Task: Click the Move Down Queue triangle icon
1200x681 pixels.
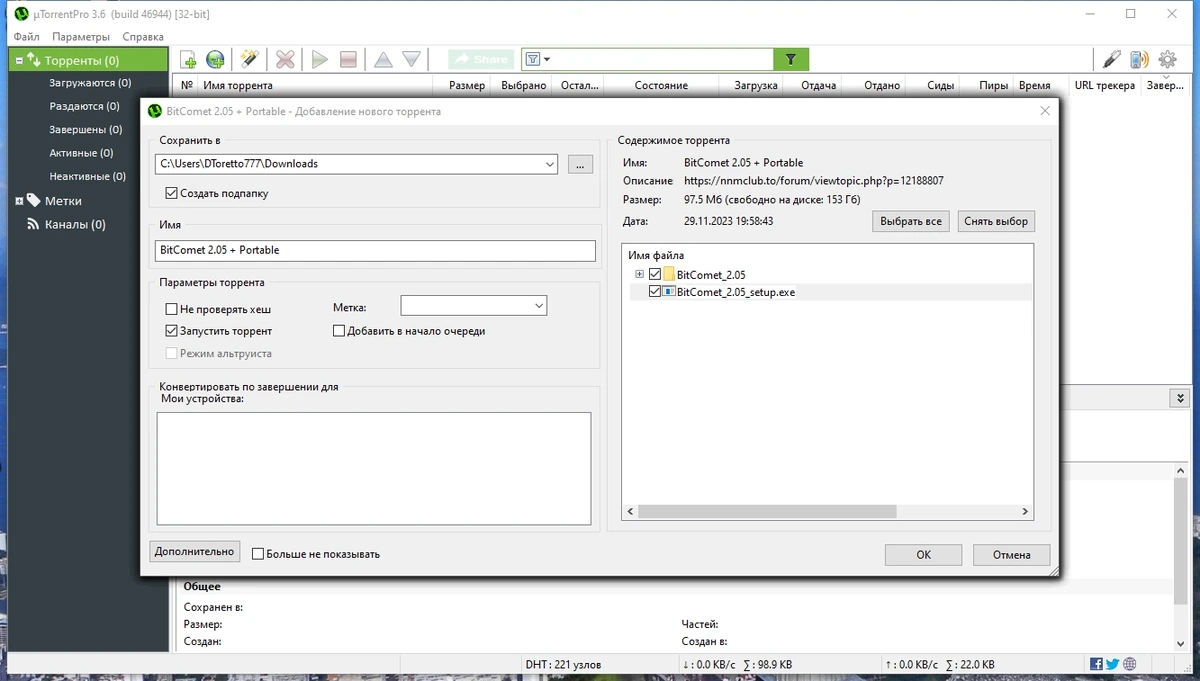Action: [411, 59]
